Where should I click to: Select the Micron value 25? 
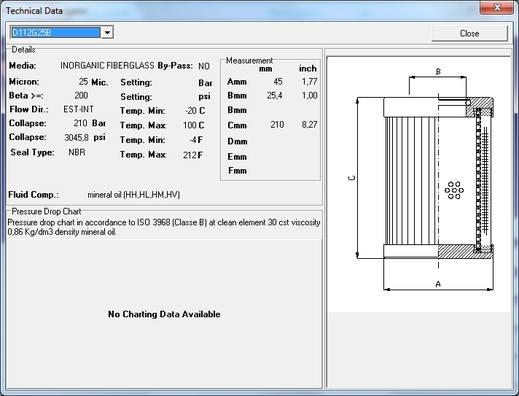[x=83, y=82]
